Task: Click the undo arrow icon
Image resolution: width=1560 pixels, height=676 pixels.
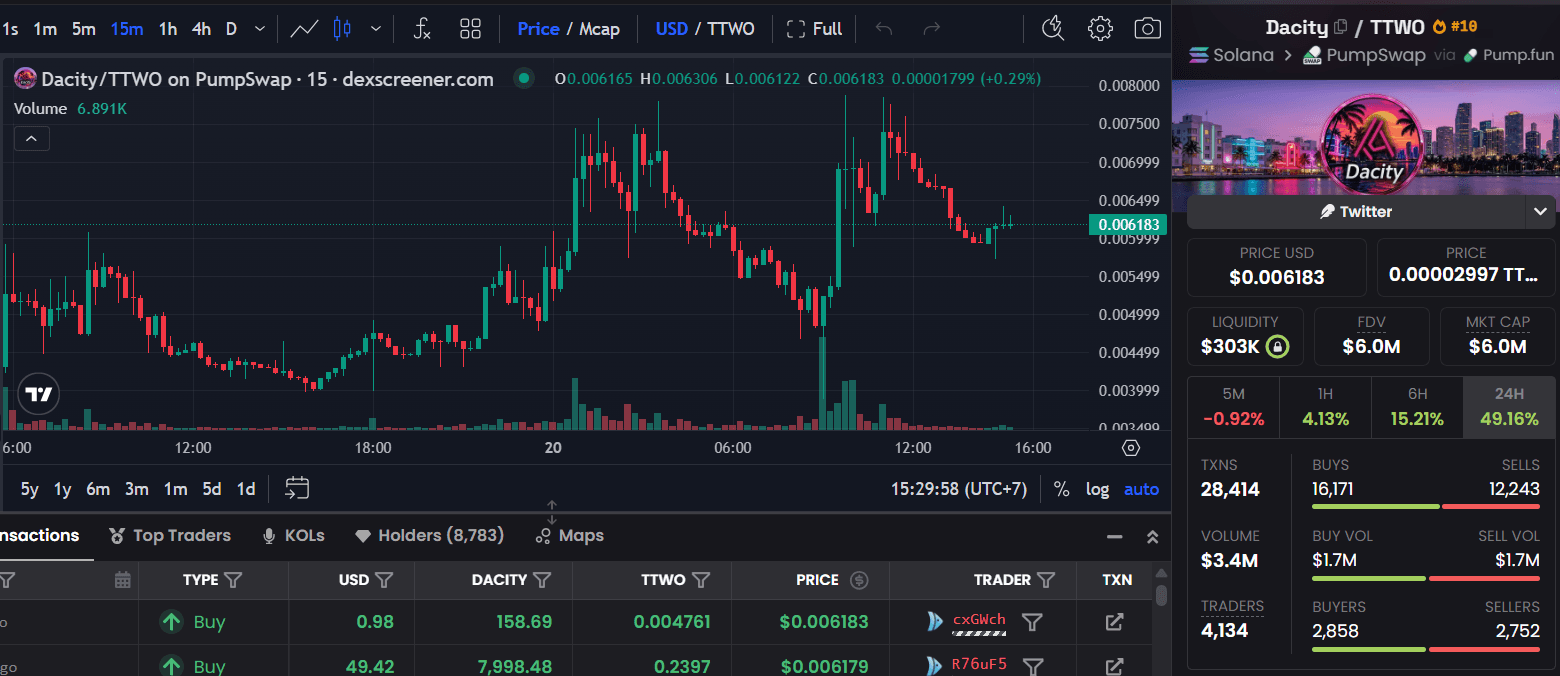Action: pyautogui.click(x=883, y=29)
